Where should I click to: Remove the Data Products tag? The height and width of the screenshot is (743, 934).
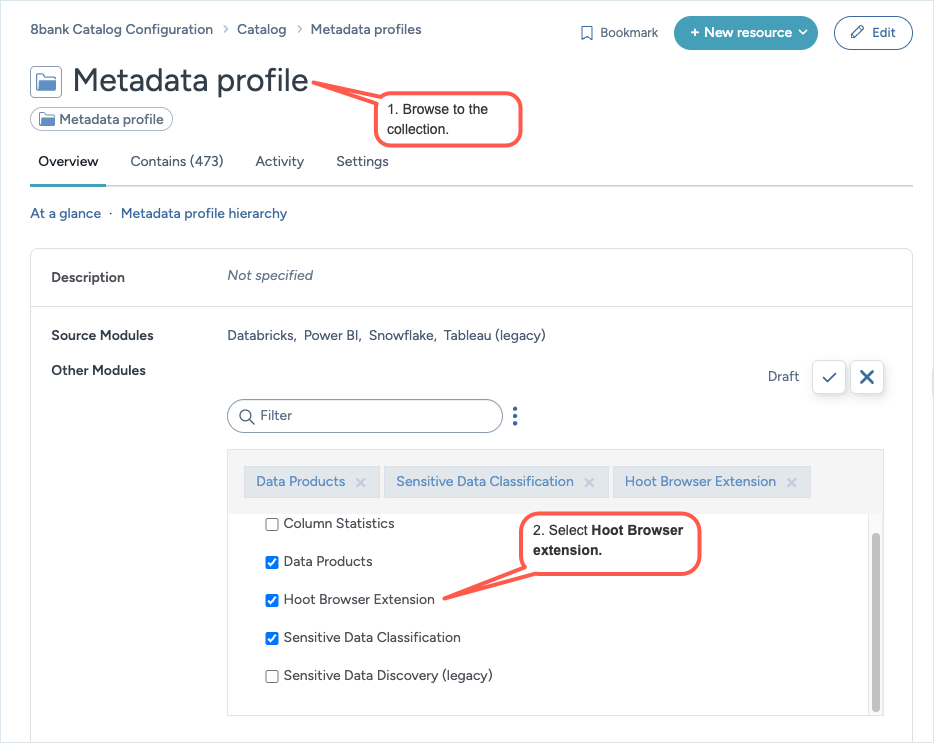point(361,482)
